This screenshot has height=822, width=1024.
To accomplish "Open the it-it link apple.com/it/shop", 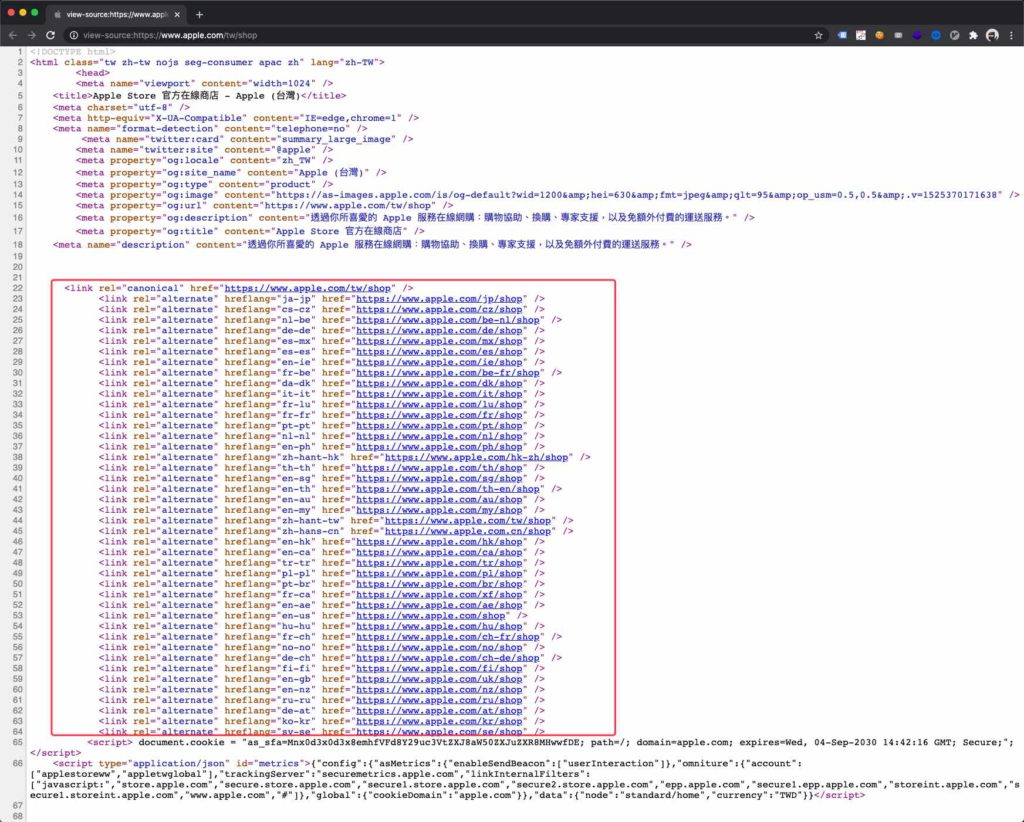I will pos(439,394).
